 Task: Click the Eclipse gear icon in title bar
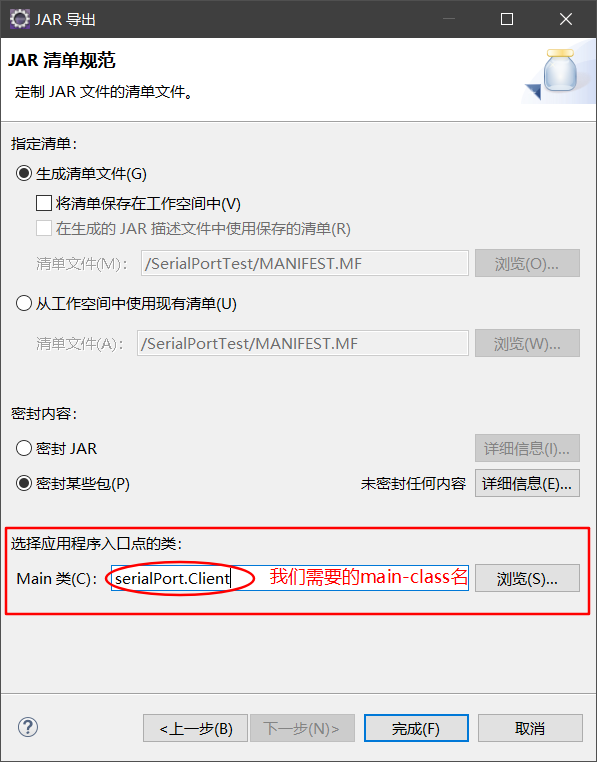(19, 19)
